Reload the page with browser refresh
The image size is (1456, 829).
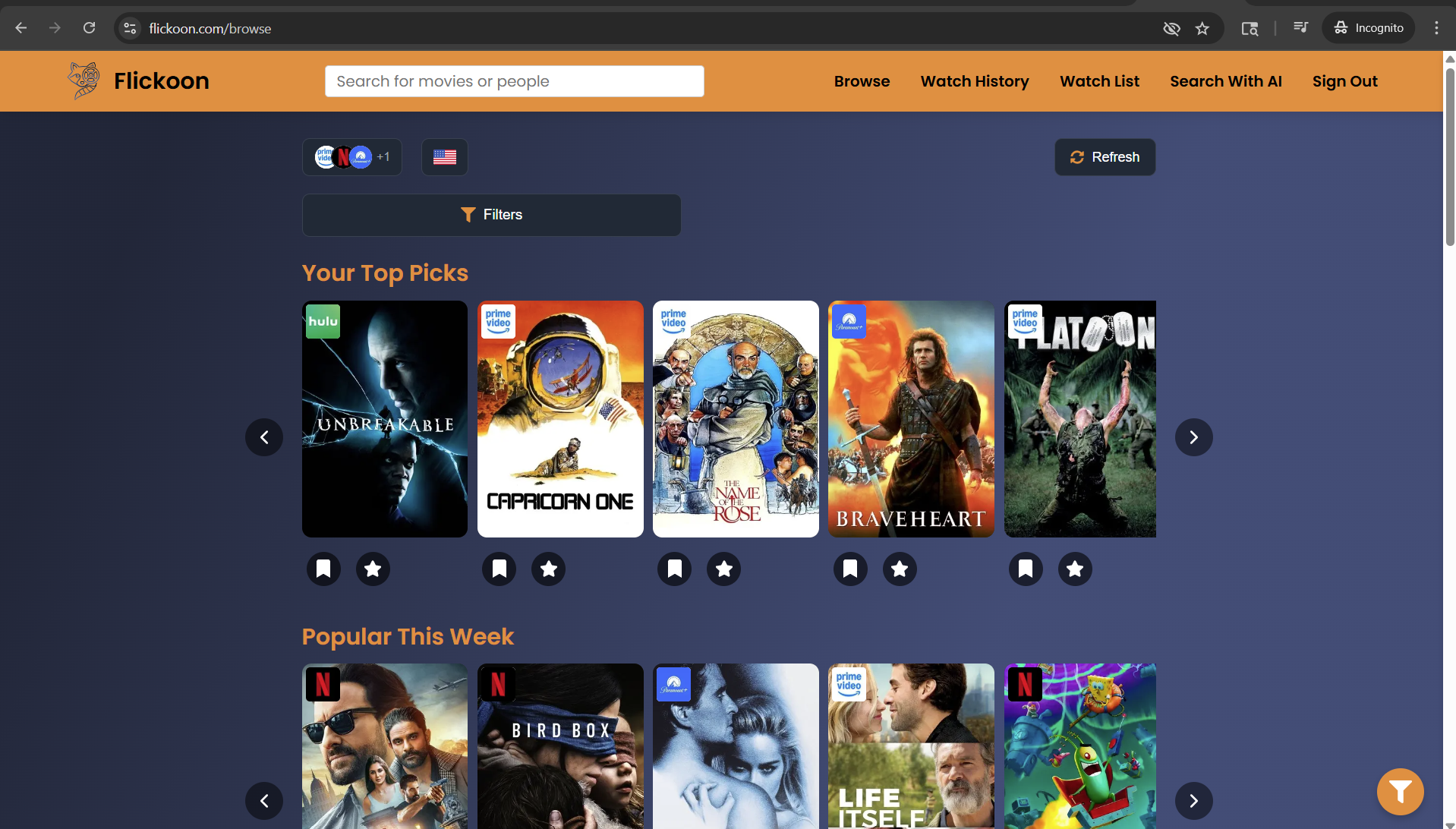click(x=89, y=28)
